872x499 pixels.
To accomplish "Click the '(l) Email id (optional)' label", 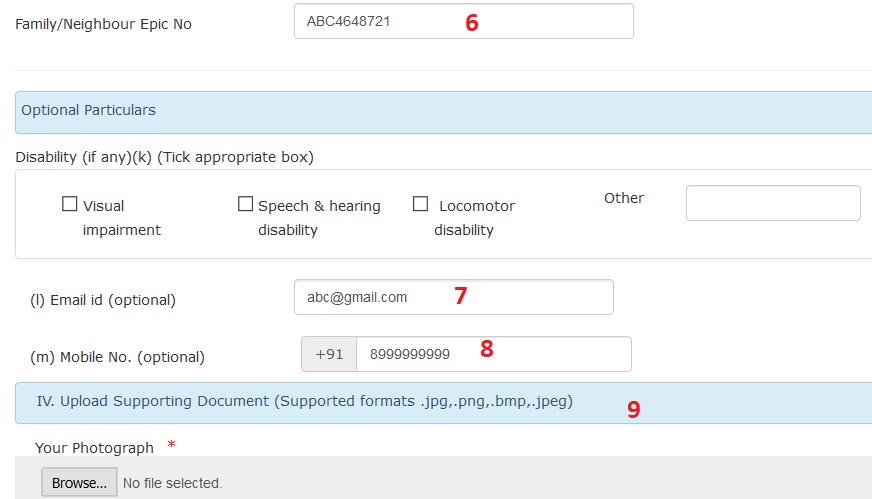I will click(103, 300).
